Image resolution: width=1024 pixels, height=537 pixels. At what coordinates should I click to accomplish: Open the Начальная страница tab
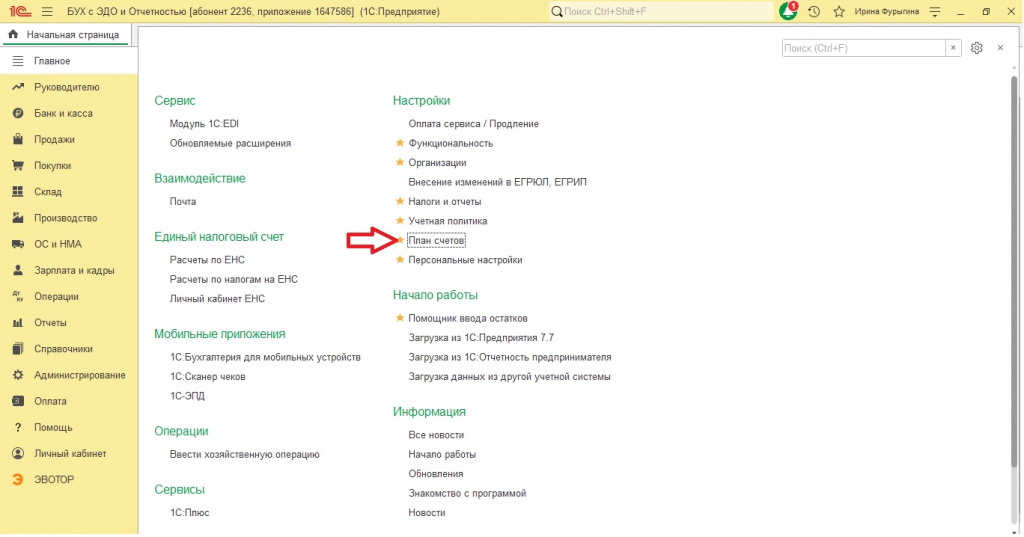point(66,35)
